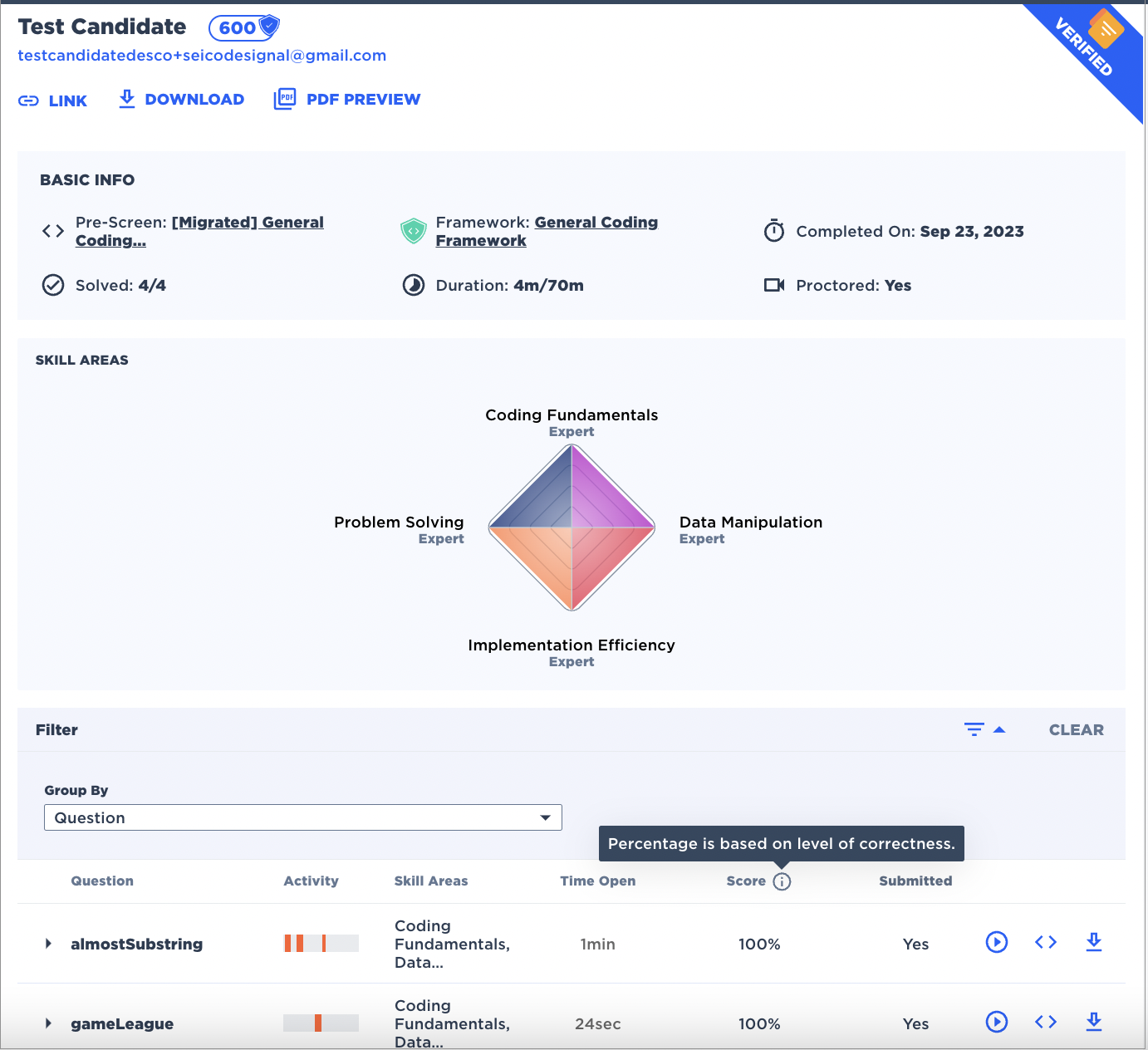Download the almostSubstring solution
The image size is (1148, 1050).
pyautogui.click(x=1093, y=942)
